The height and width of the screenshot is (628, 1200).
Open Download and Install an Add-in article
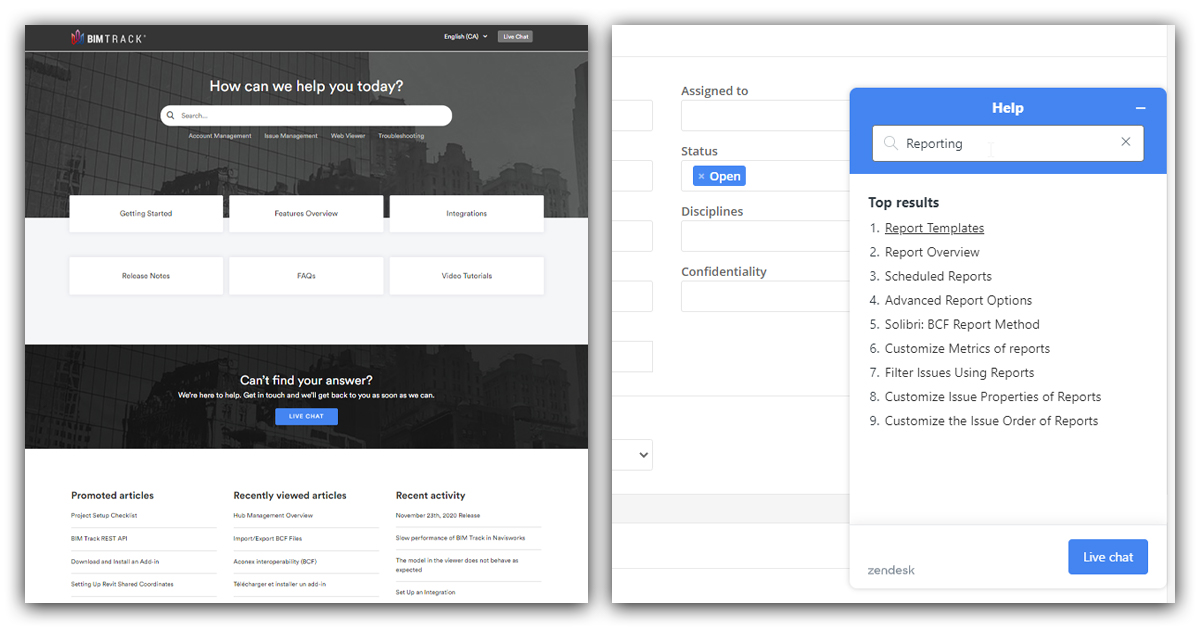pyautogui.click(x=115, y=561)
